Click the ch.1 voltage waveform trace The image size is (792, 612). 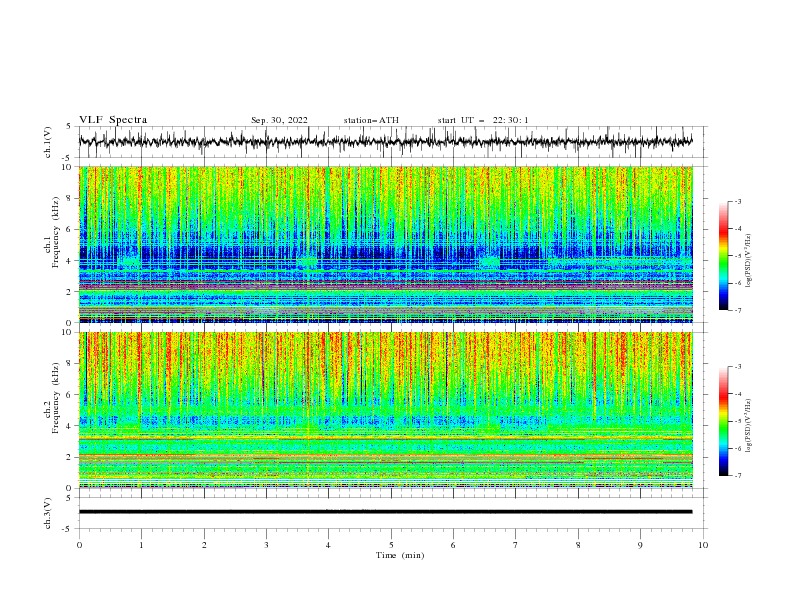pos(385,142)
